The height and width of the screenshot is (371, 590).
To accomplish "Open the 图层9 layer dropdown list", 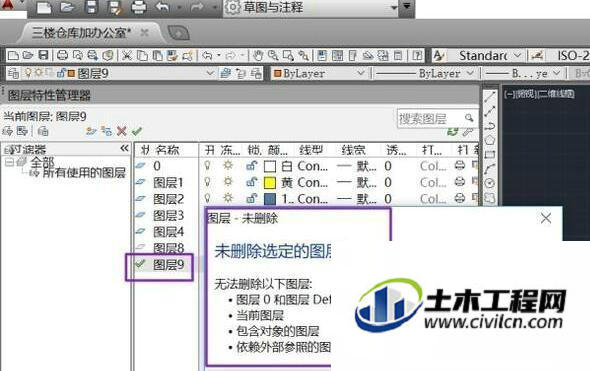I will pyautogui.click(x=211, y=73).
